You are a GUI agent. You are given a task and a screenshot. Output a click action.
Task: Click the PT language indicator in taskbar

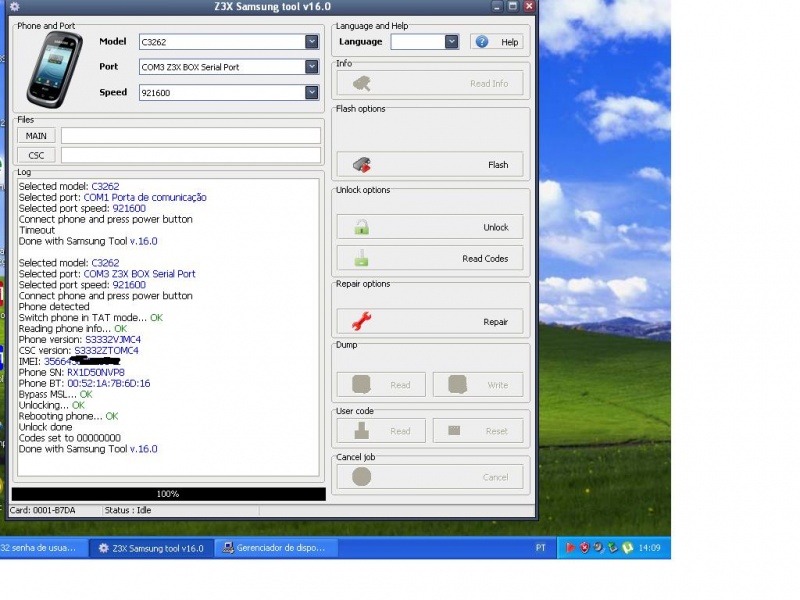540,548
